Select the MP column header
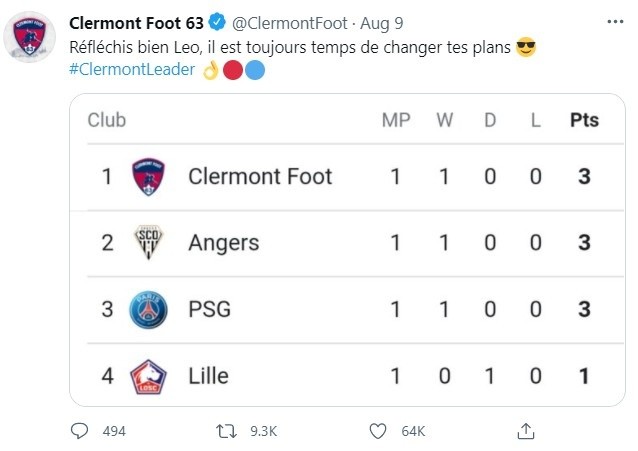Viewport: 638px width, 451px height. (396, 120)
